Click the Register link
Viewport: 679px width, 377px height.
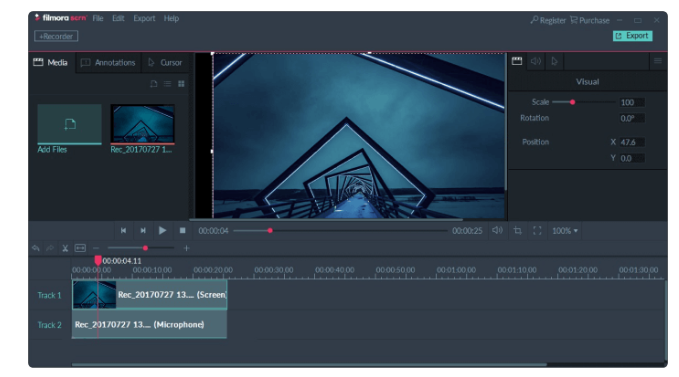tap(548, 20)
